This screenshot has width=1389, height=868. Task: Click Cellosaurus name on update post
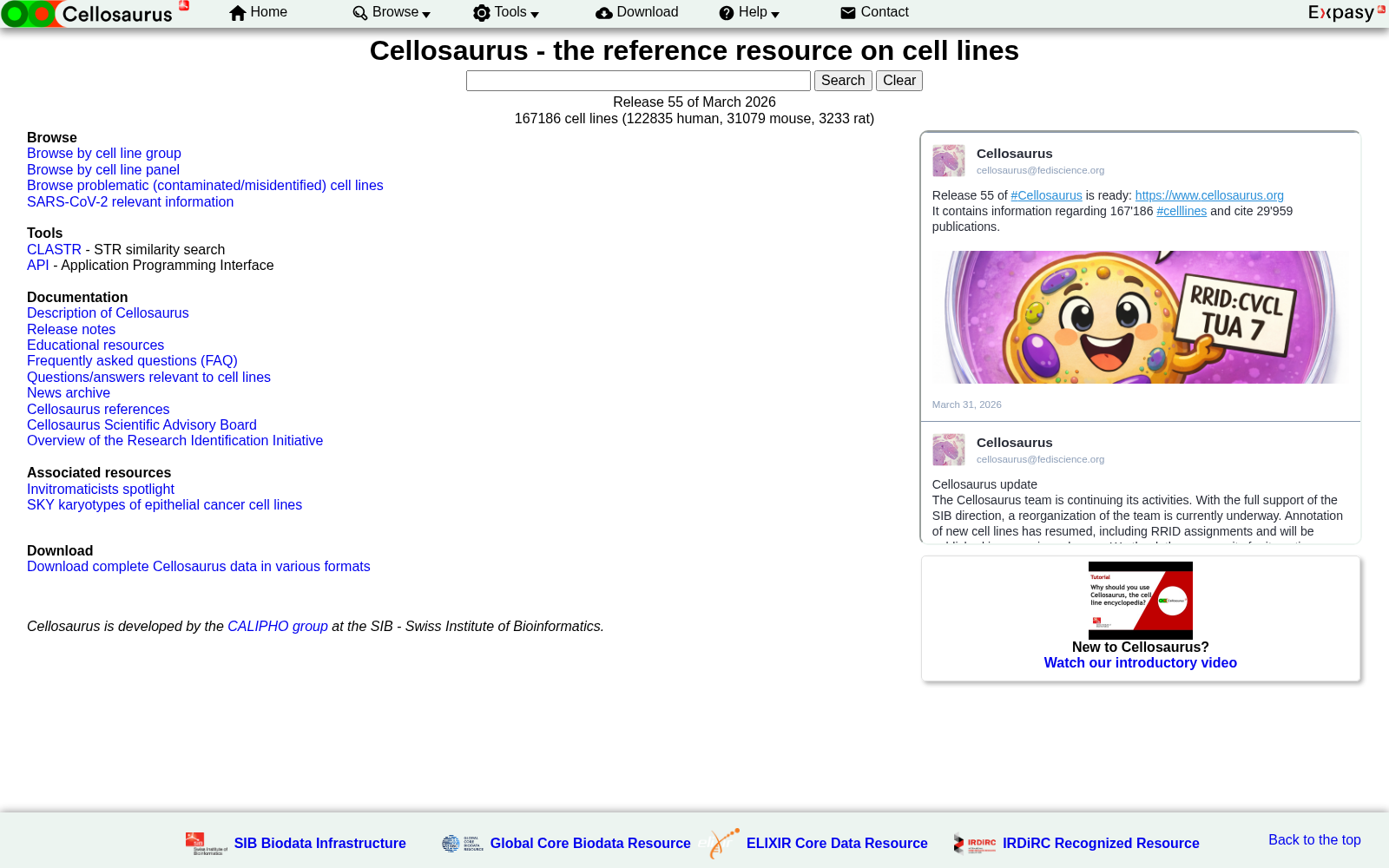point(1014,443)
